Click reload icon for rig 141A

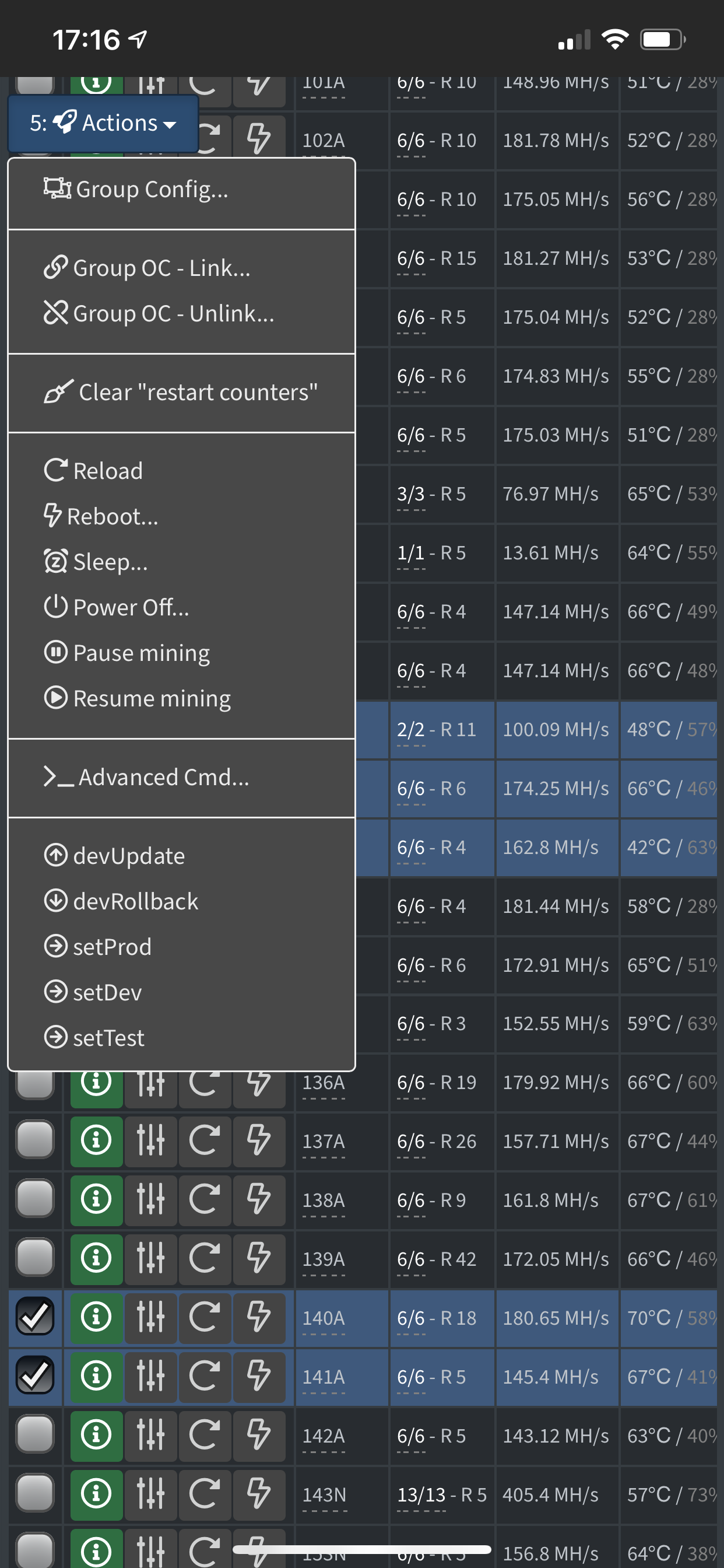click(205, 1376)
